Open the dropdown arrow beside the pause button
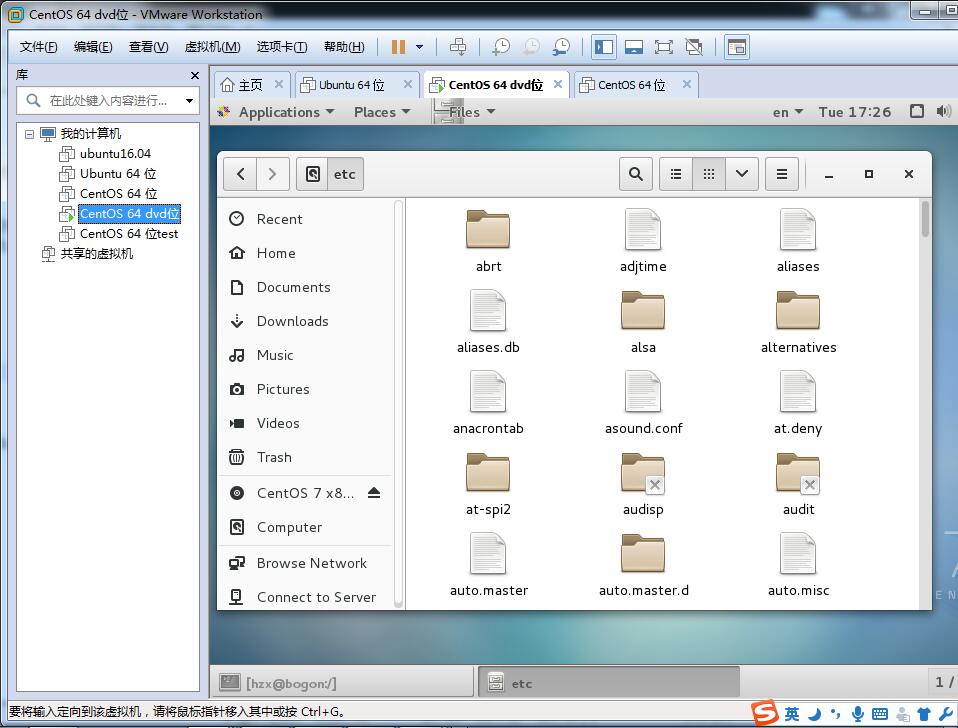Image resolution: width=958 pixels, height=728 pixels. pyautogui.click(x=420, y=47)
